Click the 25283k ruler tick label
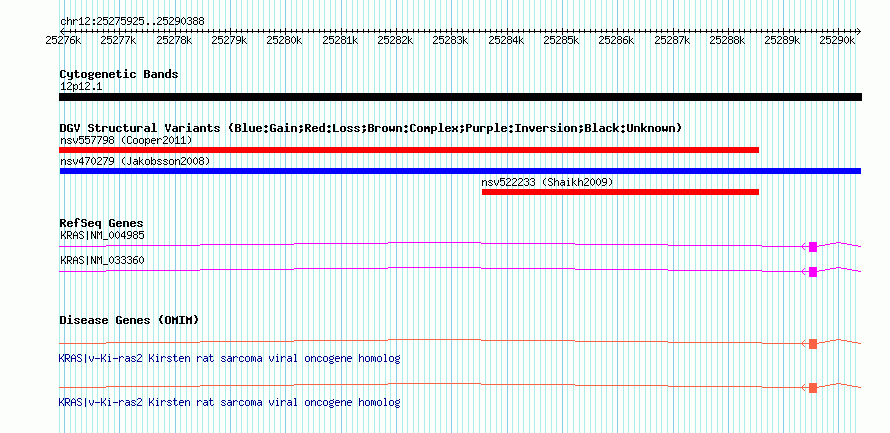The image size is (890, 433). point(451,40)
